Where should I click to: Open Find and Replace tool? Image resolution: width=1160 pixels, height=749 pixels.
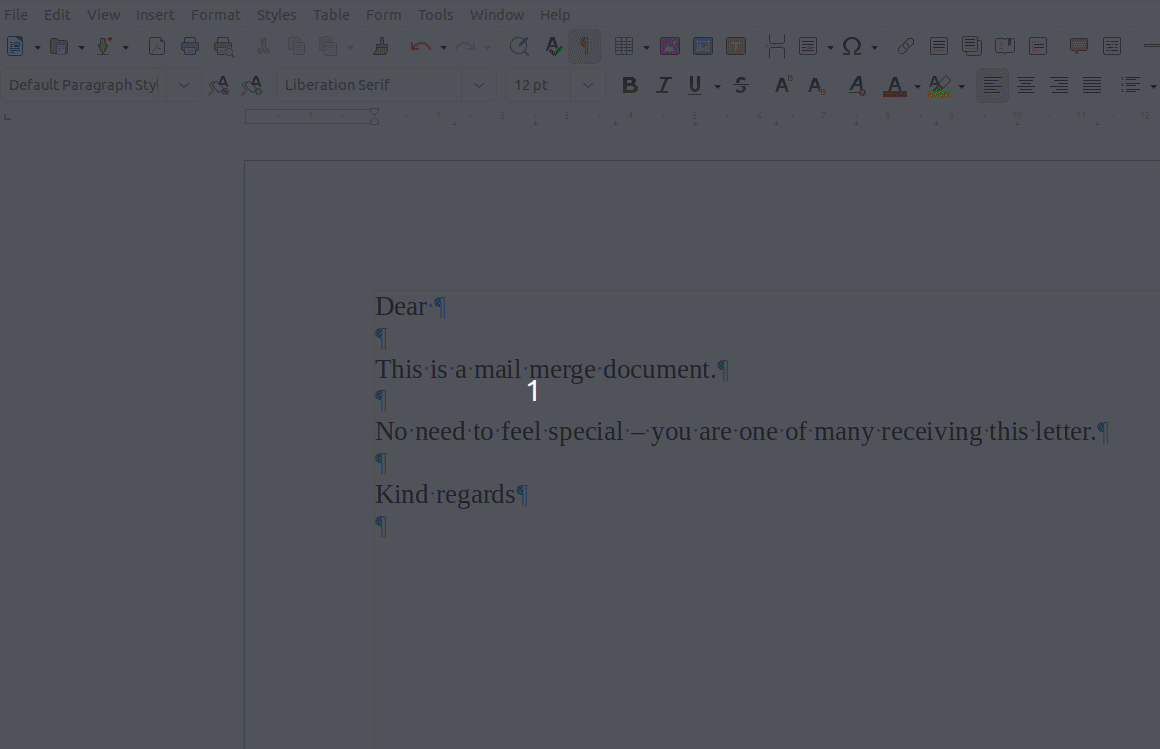[518, 46]
